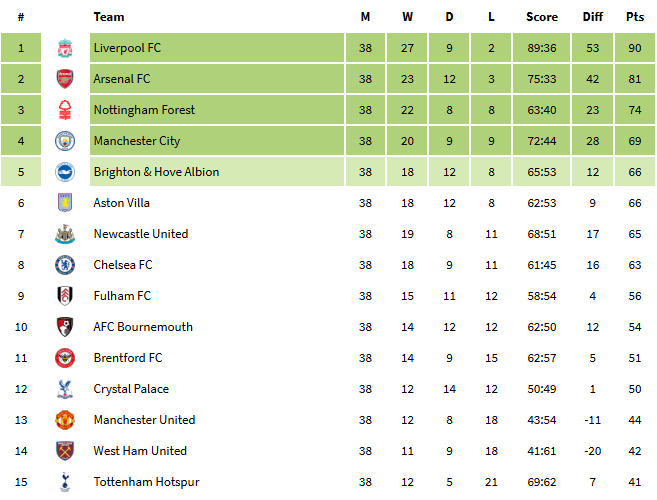Screen dimensions: 657x500
Task: Open the Brentford FC team link
Action: [128, 358]
